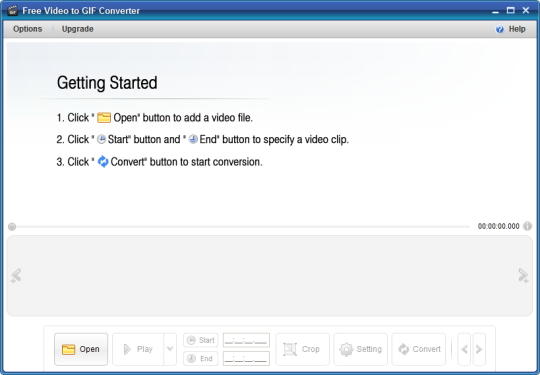Click the next arrow in the bottom toolbar
The height and width of the screenshot is (375, 540).
tap(479, 349)
